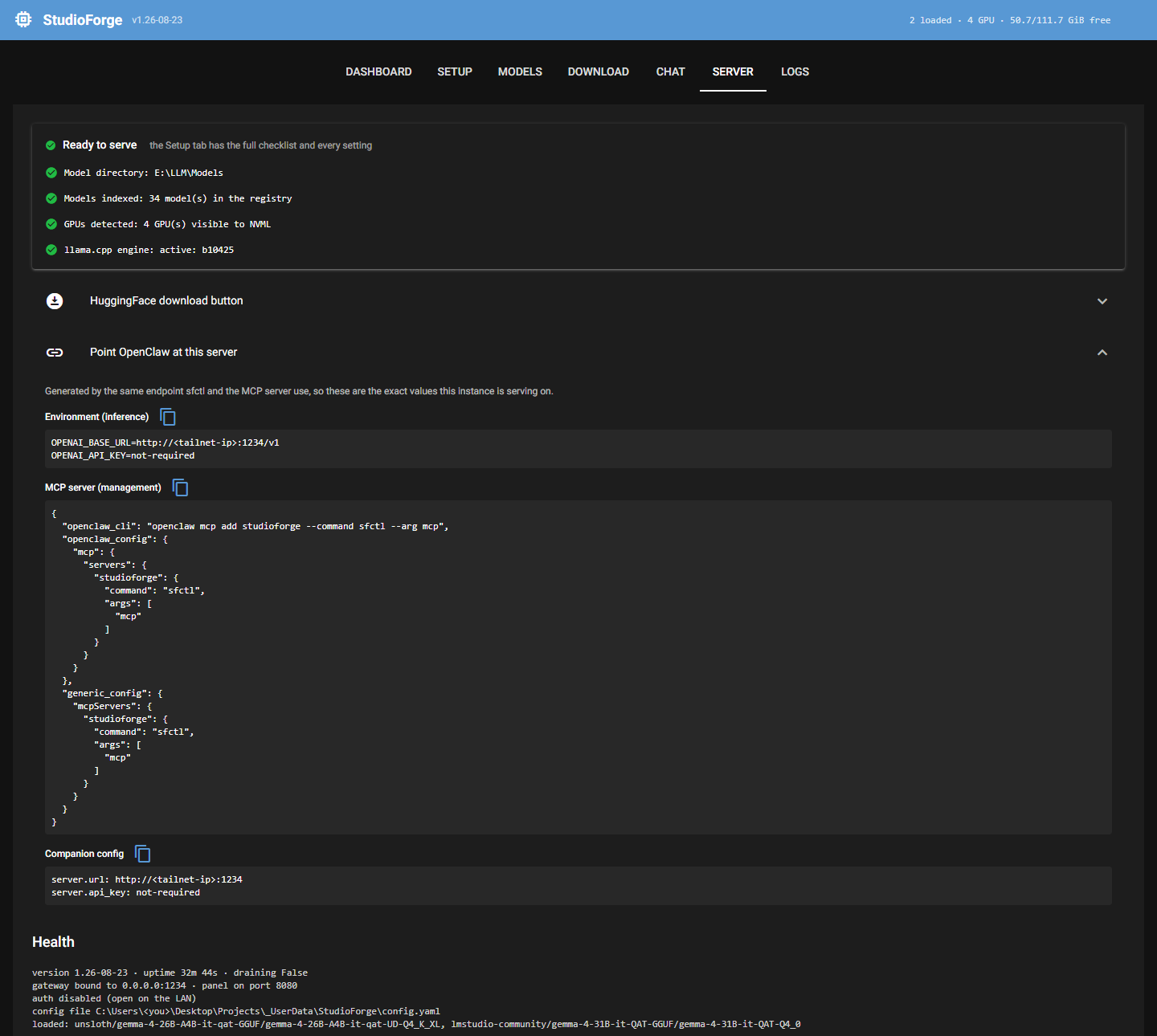Collapse the Point OpenClaw section chevron
The image size is (1157, 1036).
click(1102, 353)
